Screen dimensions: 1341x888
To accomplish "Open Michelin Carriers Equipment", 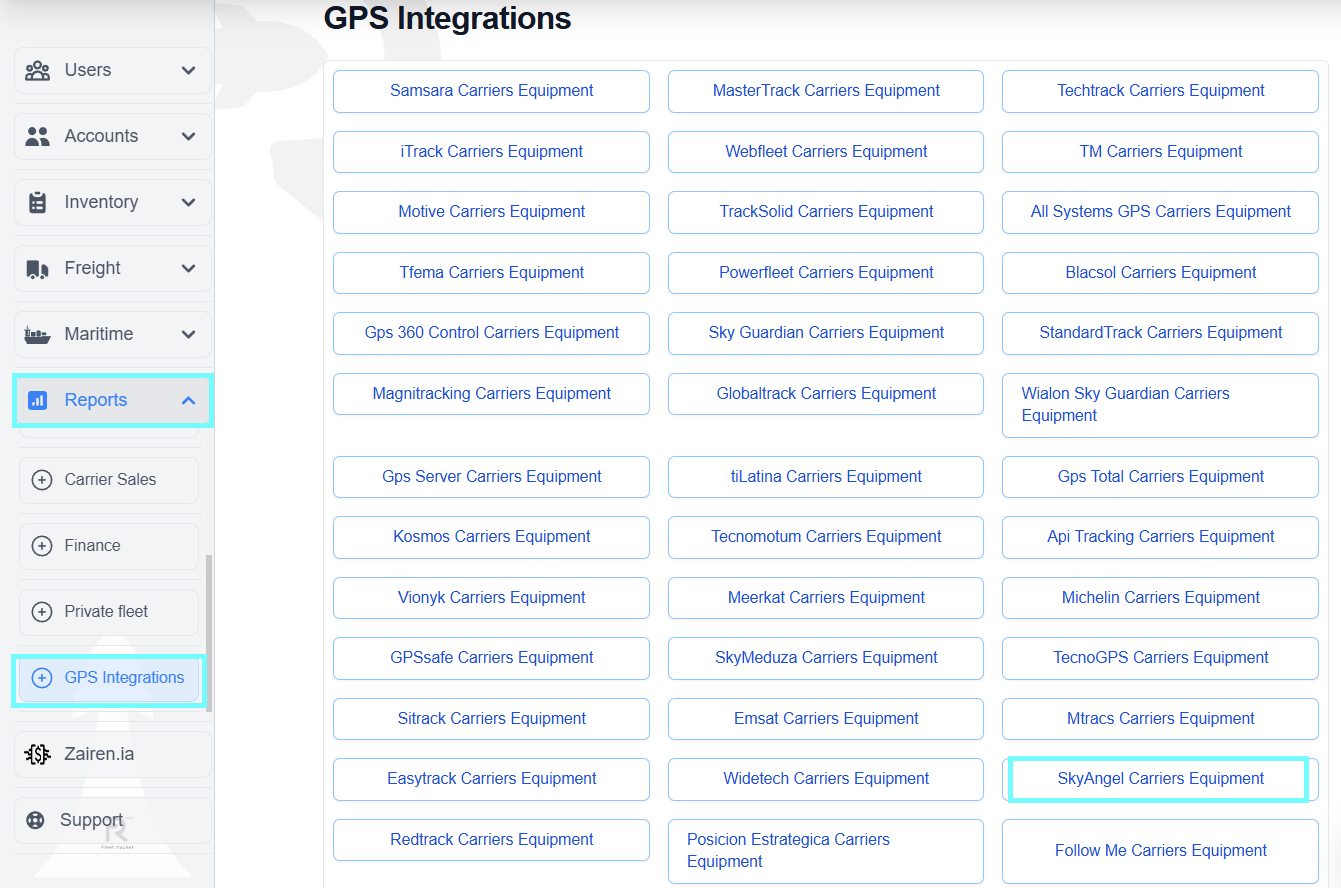I will pos(1160,598).
